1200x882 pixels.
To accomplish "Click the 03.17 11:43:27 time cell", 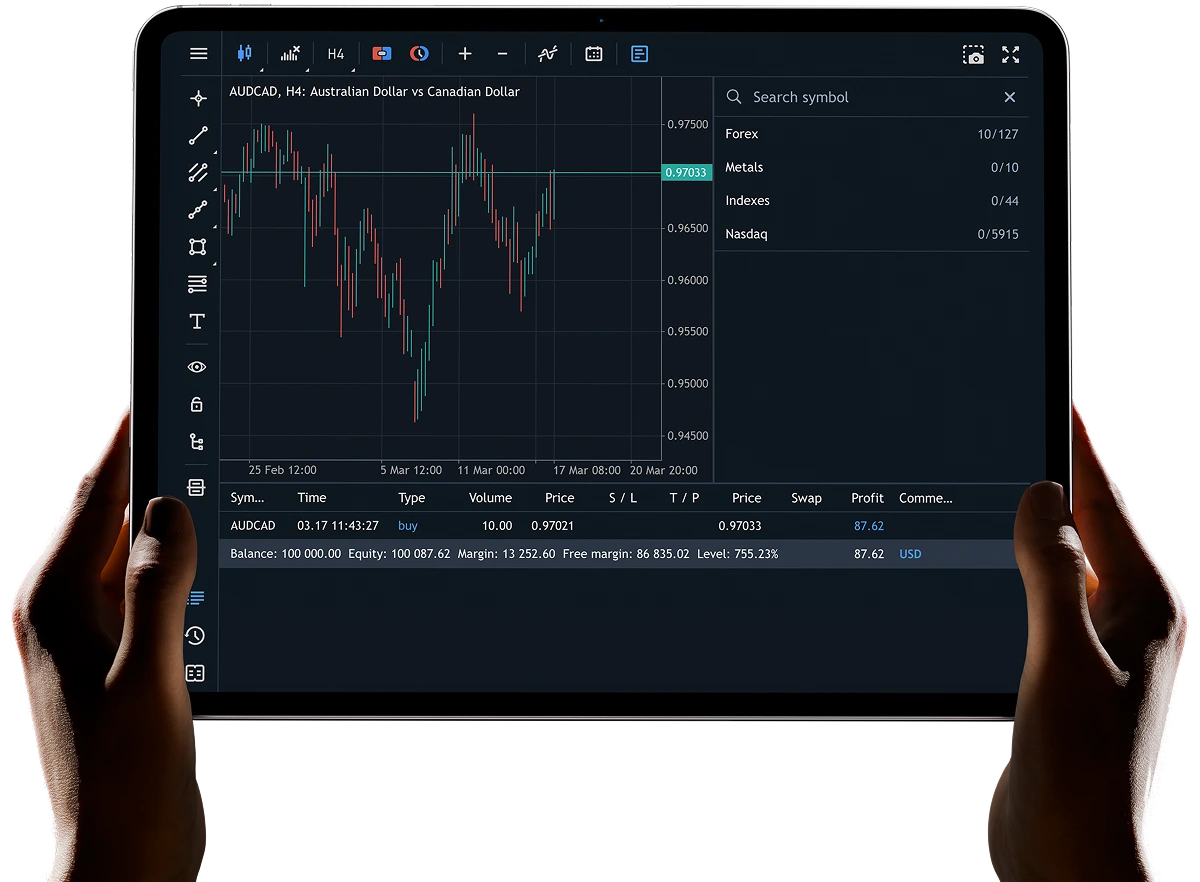I will tap(338, 526).
